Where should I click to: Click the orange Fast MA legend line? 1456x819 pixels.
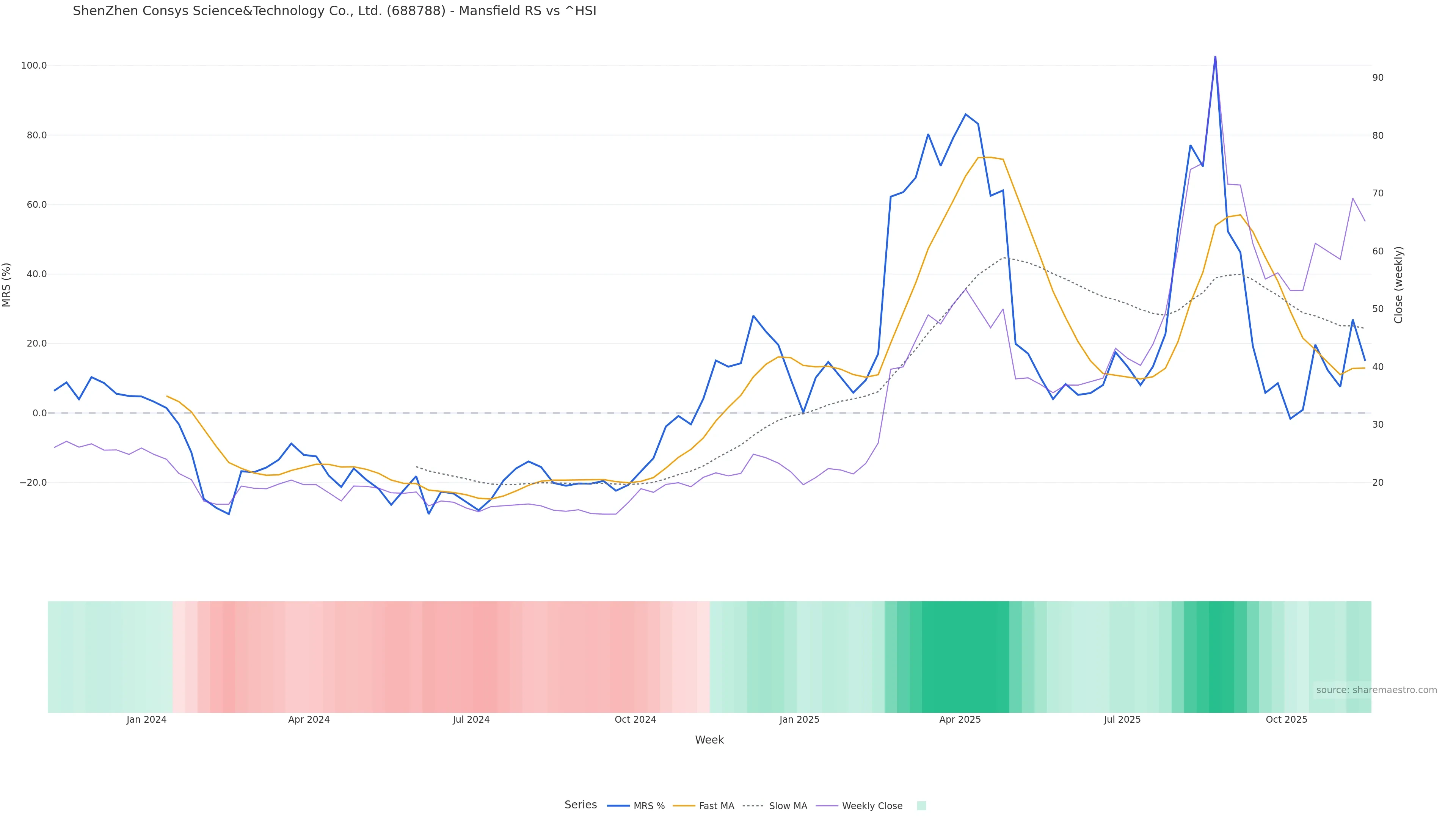coord(684,806)
